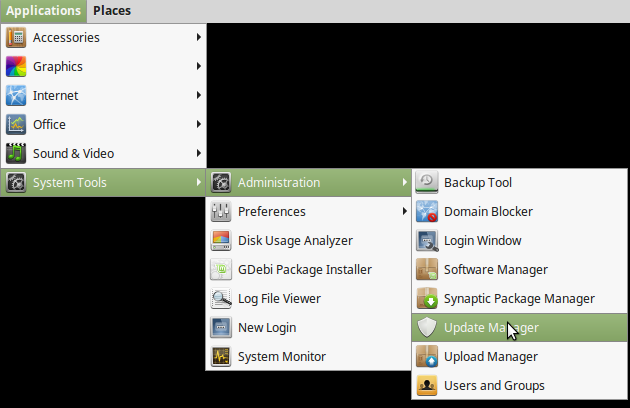Click the Backup Tool clock icon
The height and width of the screenshot is (408, 630).
click(x=427, y=182)
